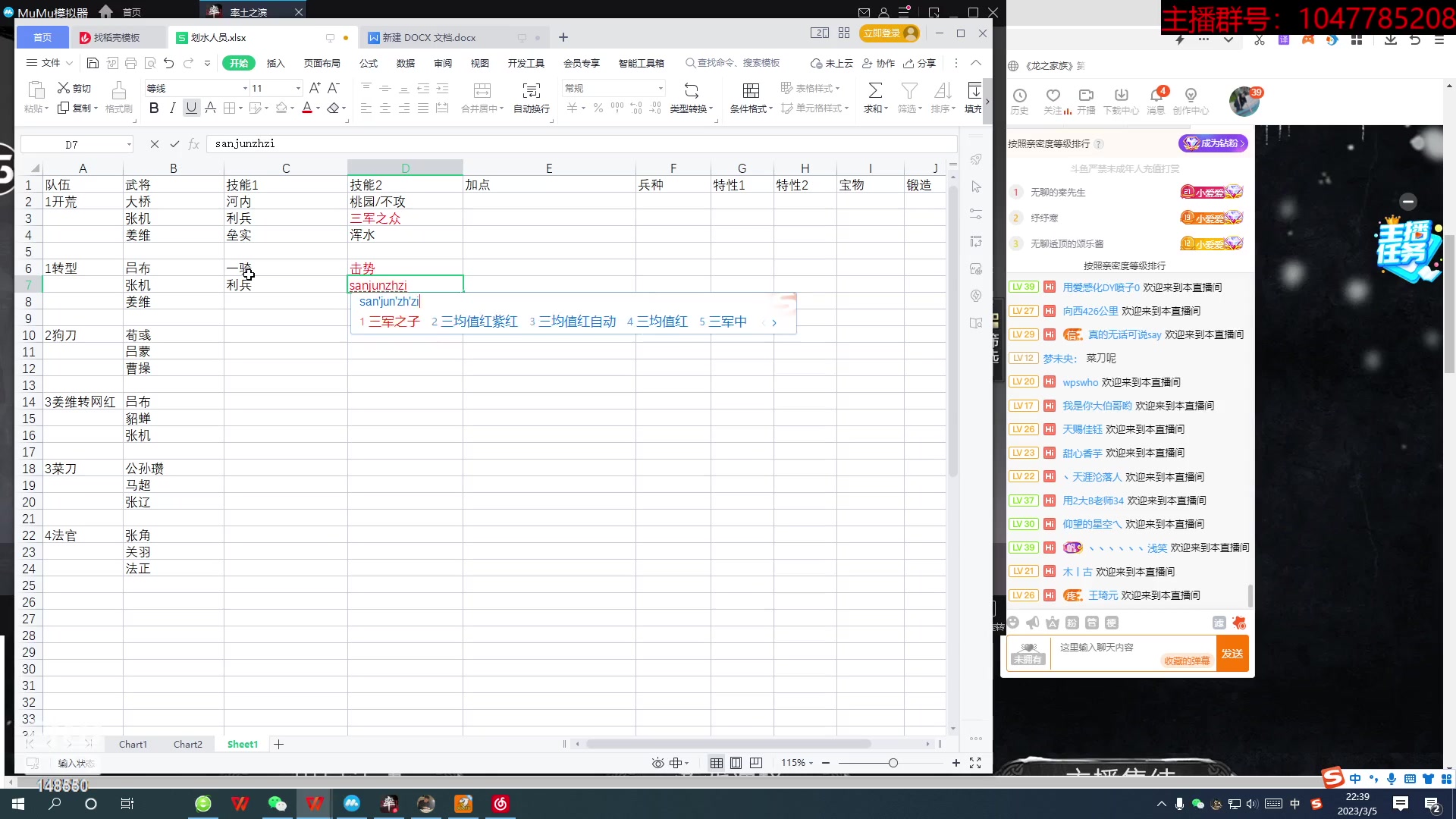This screenshot has height=819, width=1456.
Task: Click the Paste clipboard icon
Action: [35, 90]
